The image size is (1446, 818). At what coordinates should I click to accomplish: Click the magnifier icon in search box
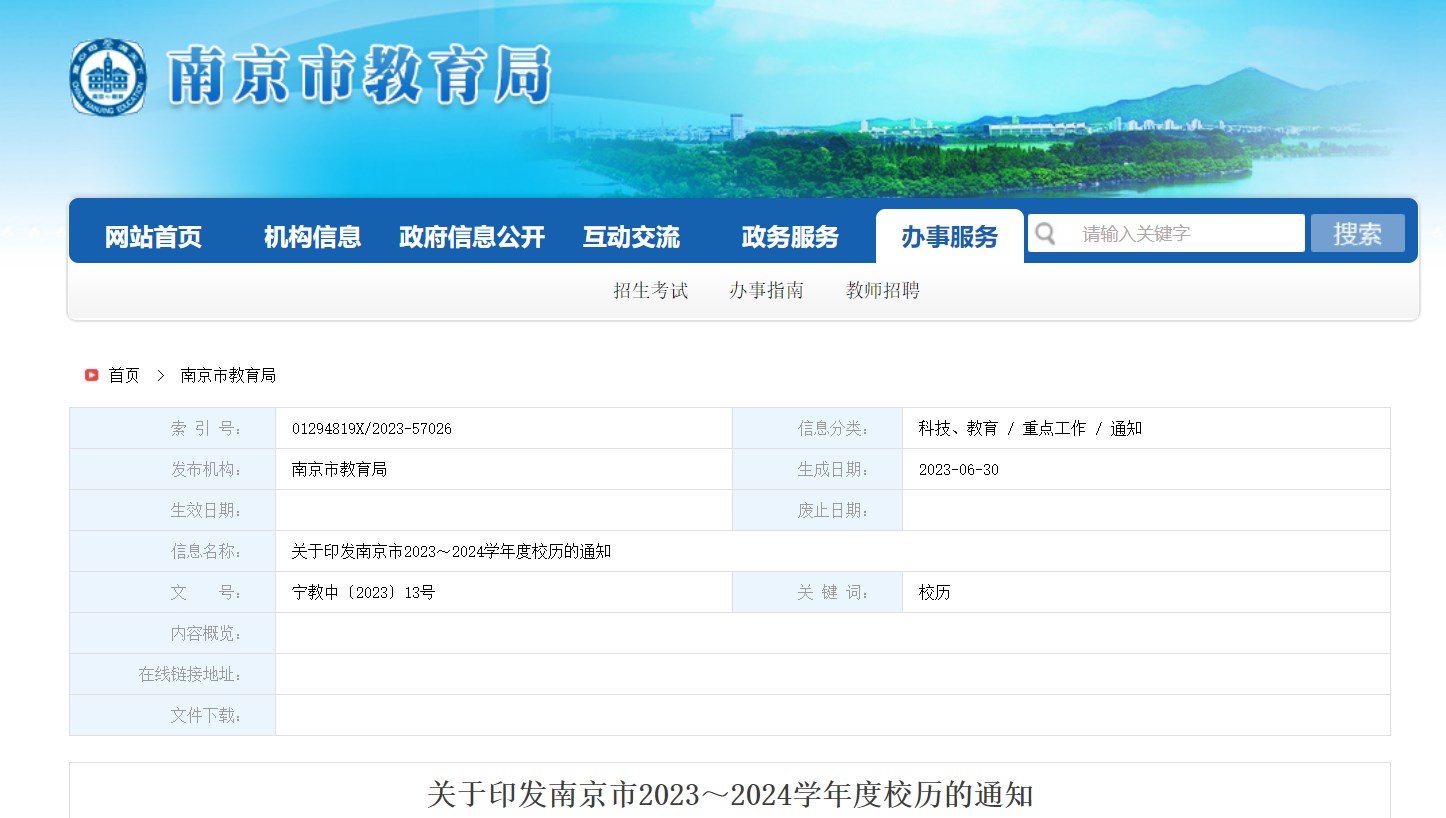pyautogui.click(x=1045, y=234)
